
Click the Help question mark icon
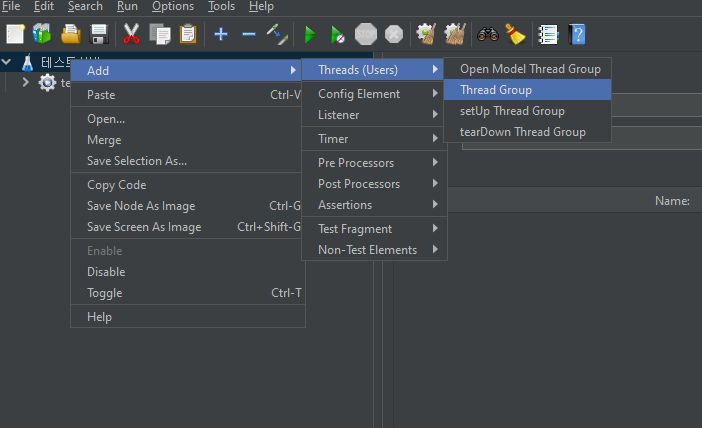point(577,34)
